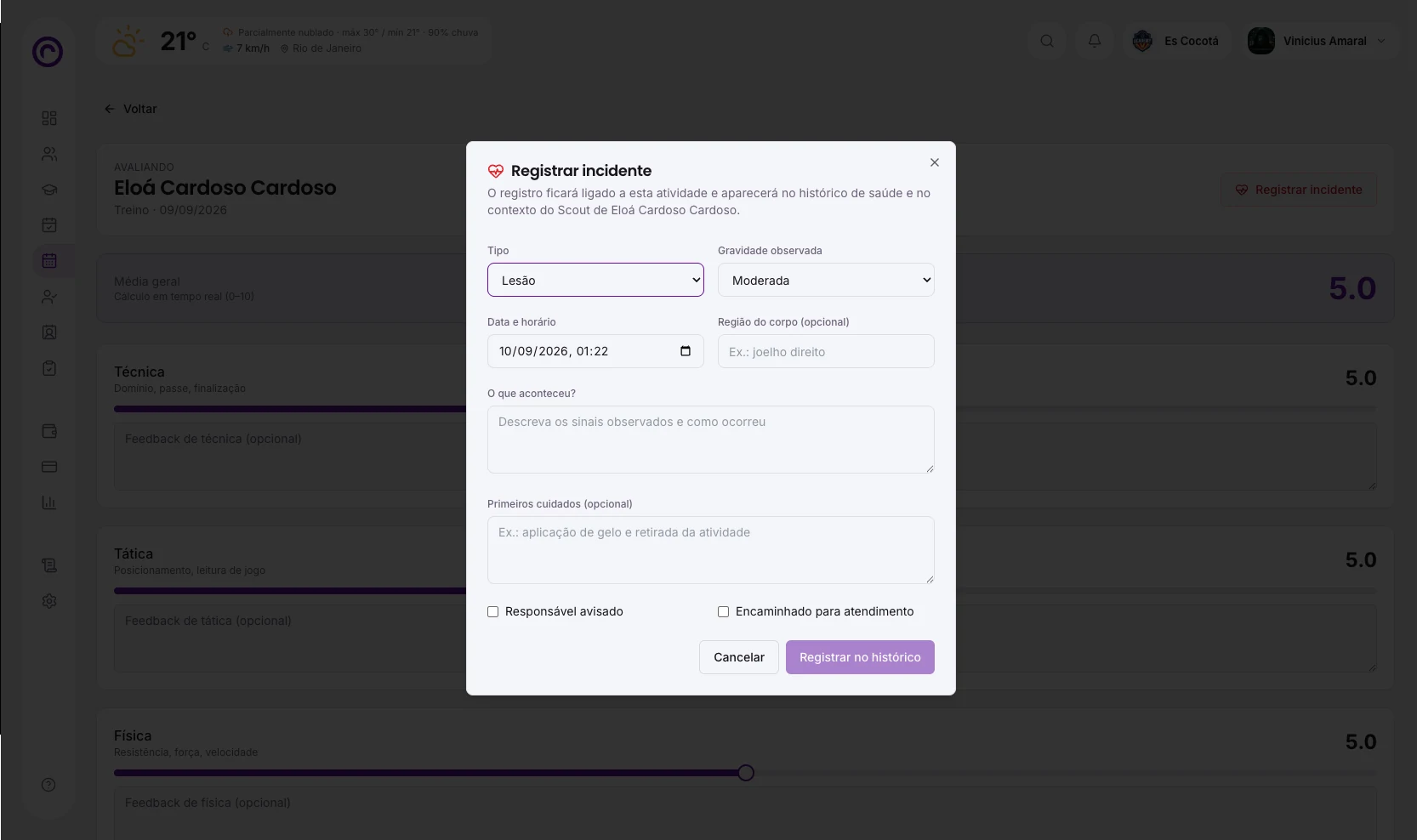1417x840 pixels.
Task: Open the graduation cap icon in sidebar
Action: [x=49, y=190]
